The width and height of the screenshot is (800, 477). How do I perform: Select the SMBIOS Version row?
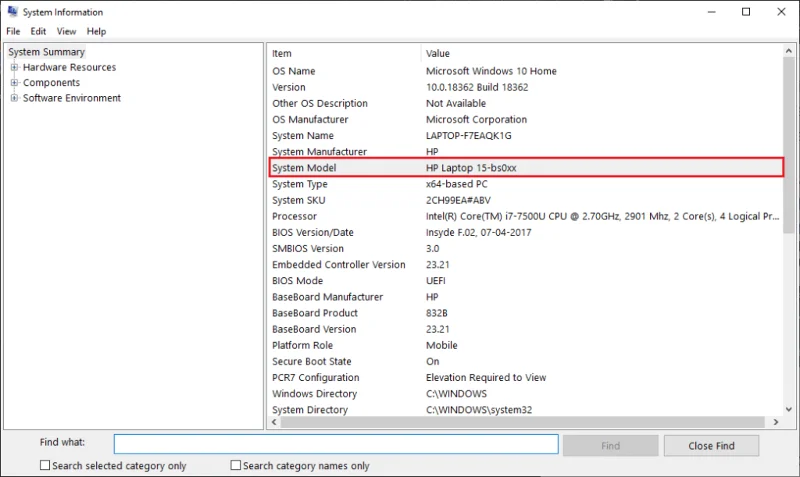point(526,248)
